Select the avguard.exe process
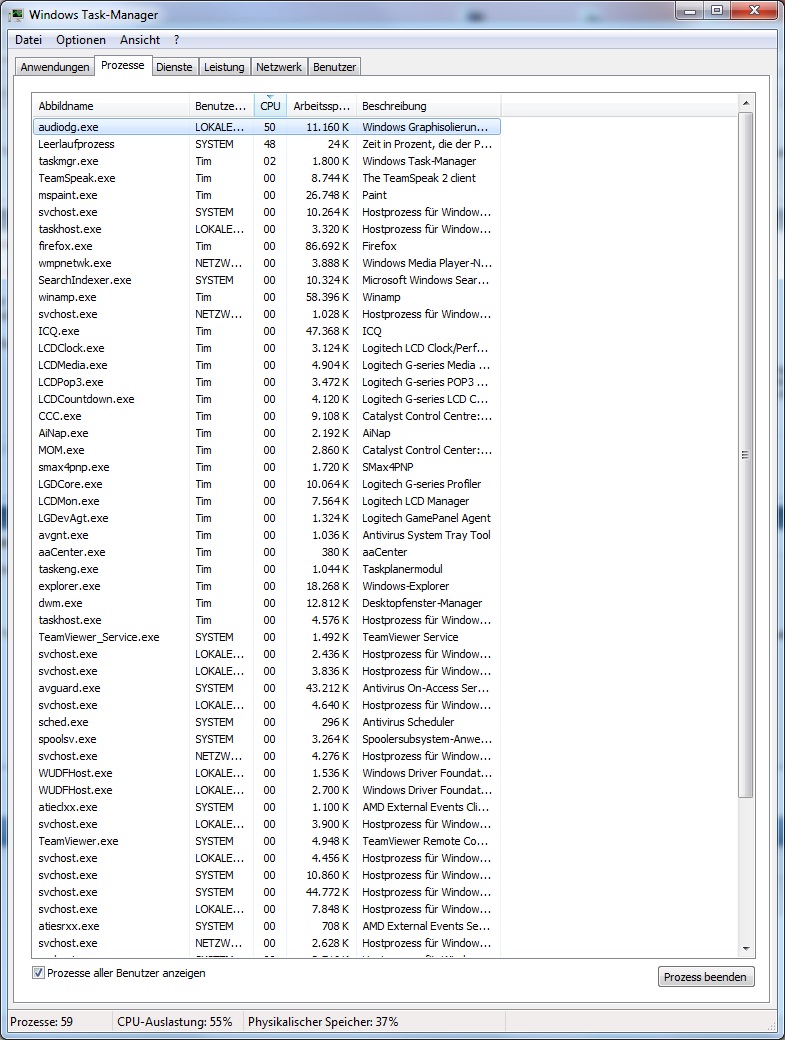Screen dimensions: 785x1040 267,688
